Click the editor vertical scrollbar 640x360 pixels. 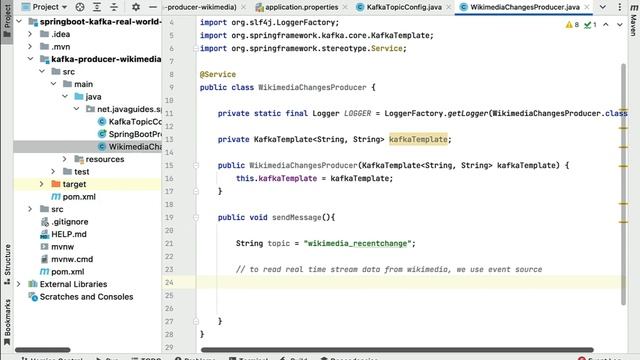click(x=623, y=184)
